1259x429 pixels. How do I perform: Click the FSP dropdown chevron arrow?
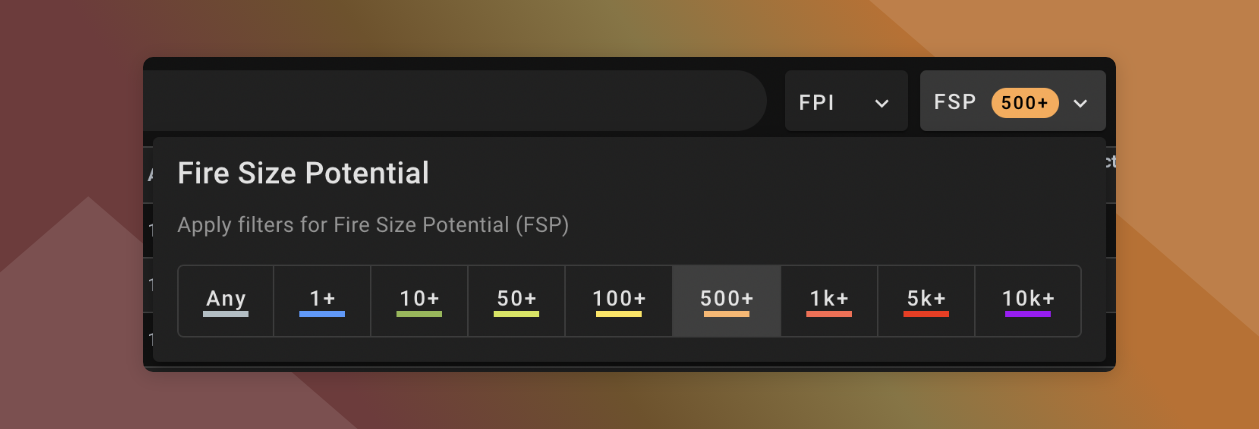(1080, 103)
